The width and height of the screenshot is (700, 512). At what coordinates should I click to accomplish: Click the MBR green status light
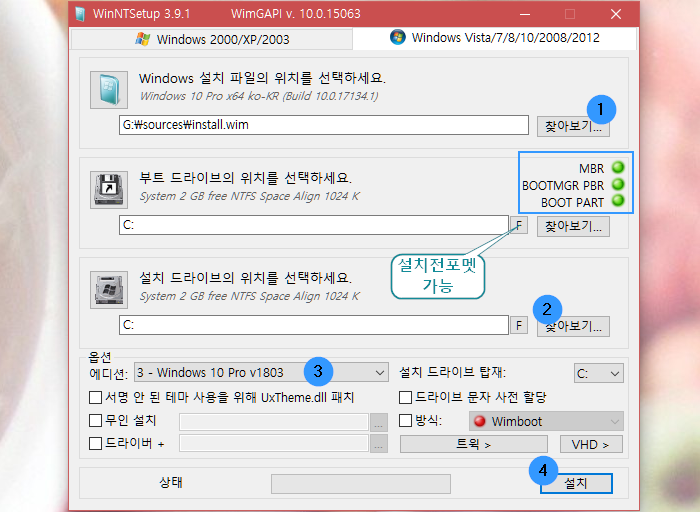coord(618,167)
